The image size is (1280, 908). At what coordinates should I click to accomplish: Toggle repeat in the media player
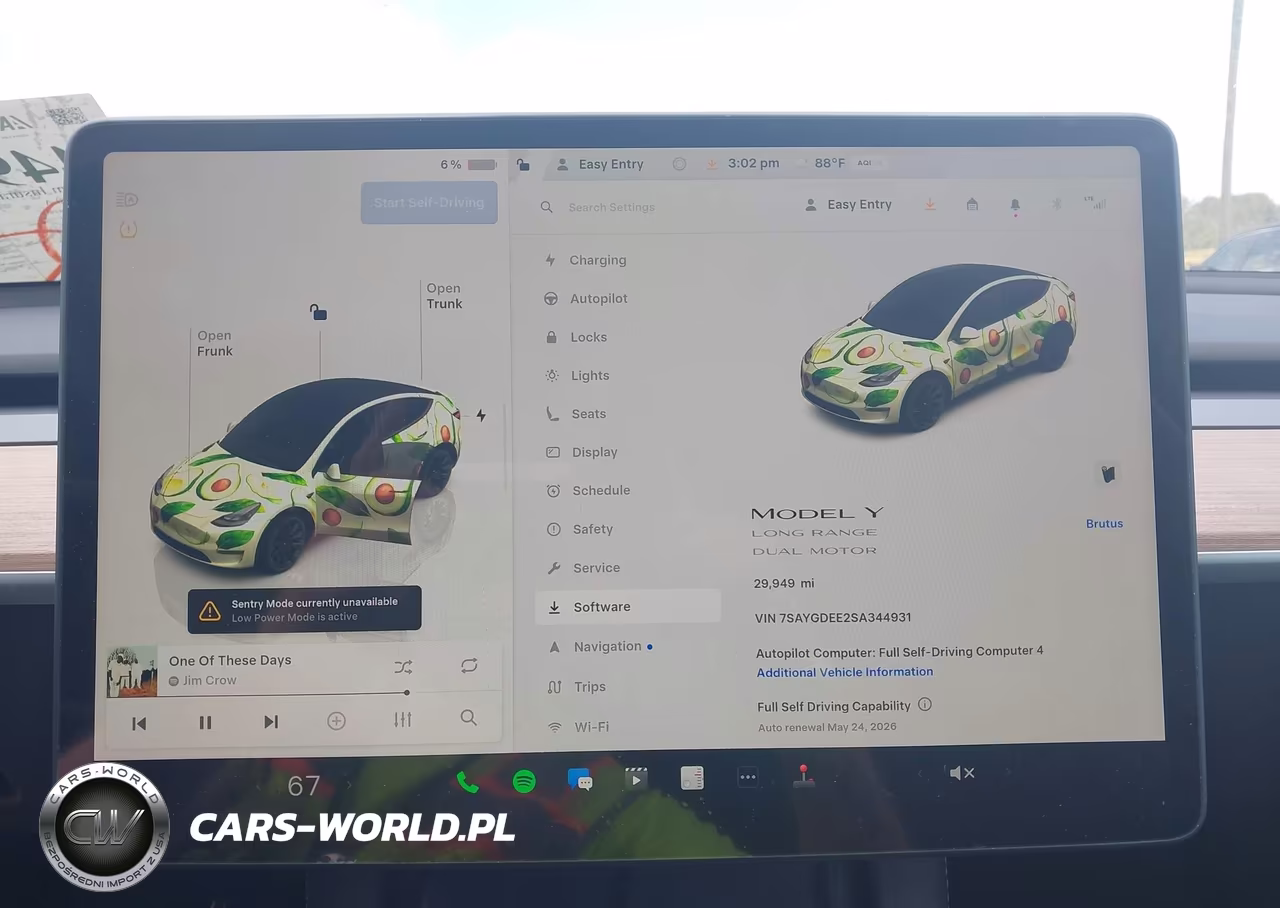pyautogui.click(x=469, y=666)
